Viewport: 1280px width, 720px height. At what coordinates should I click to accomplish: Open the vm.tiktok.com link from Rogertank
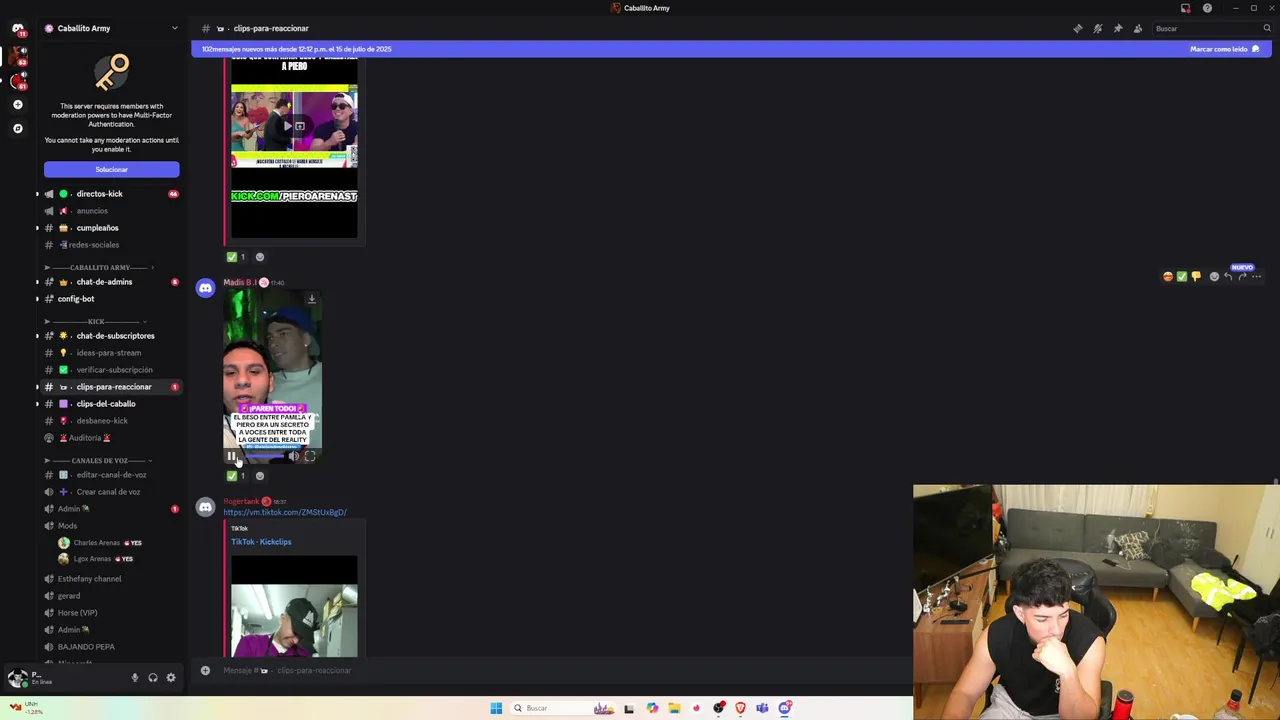[285, 512]
